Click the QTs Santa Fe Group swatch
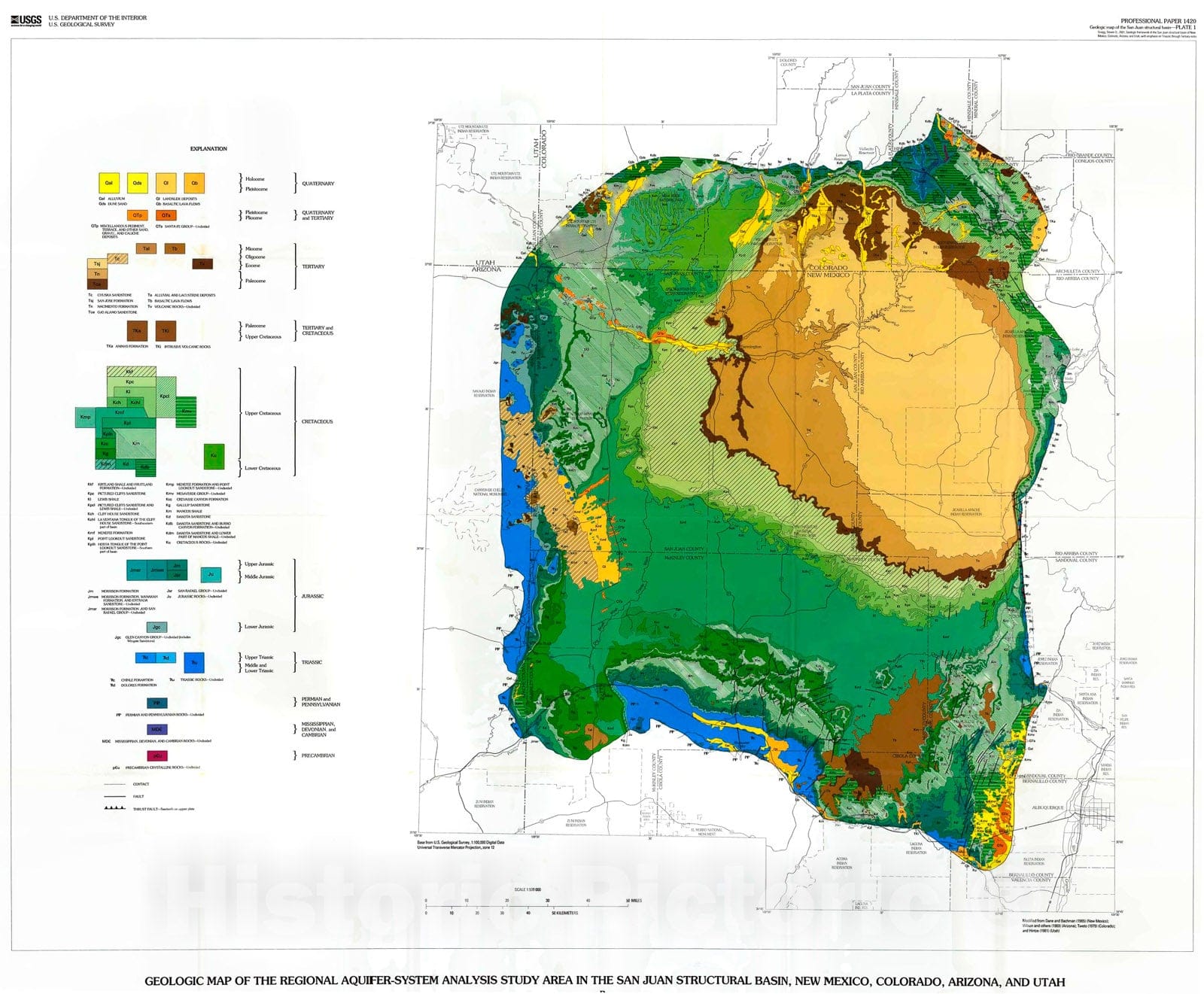Screen dimensions: 1204x994 pyautogui.click(x=166, y=215)
